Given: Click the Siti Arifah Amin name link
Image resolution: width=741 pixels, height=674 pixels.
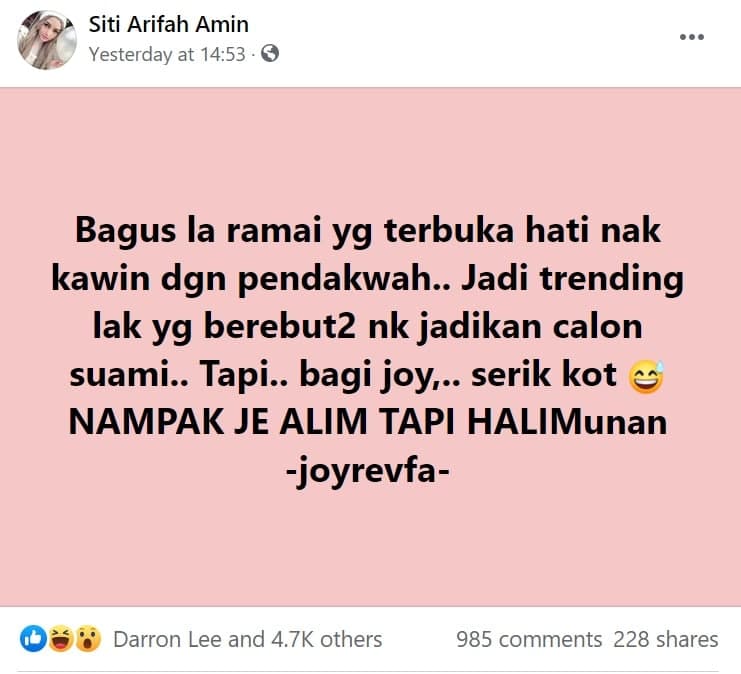Looking at the screenshot, I should click(169, 25).
